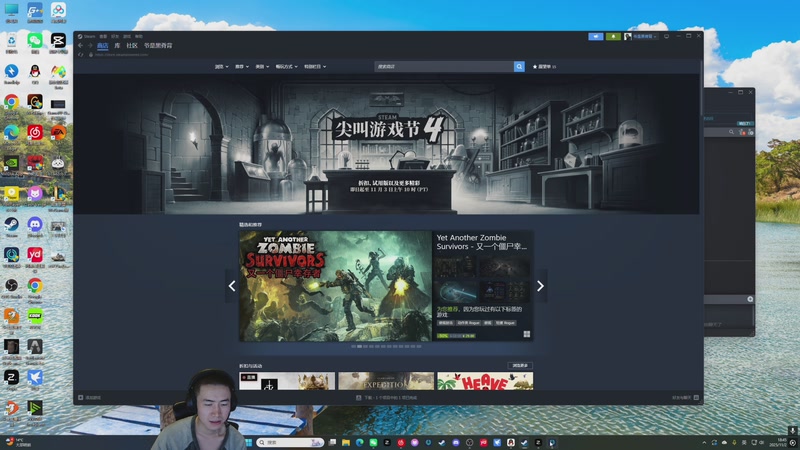
Task: Click the Windows platform icon on the Zombie Survivors card
Action: 527,334
